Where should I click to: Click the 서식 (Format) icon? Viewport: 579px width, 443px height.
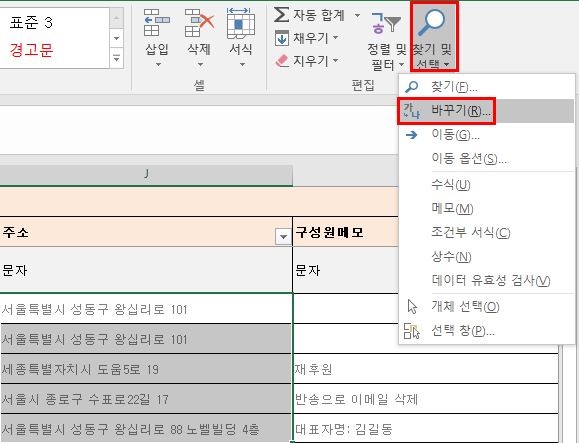pyautogui.click(x=241, y=23)
